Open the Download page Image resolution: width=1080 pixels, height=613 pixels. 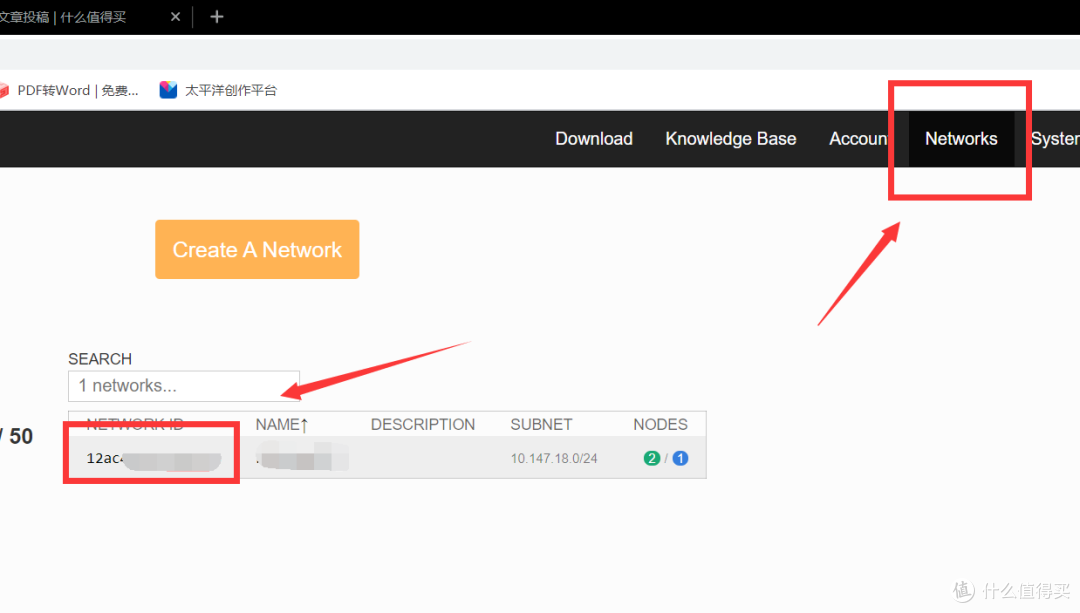[594, 139]
